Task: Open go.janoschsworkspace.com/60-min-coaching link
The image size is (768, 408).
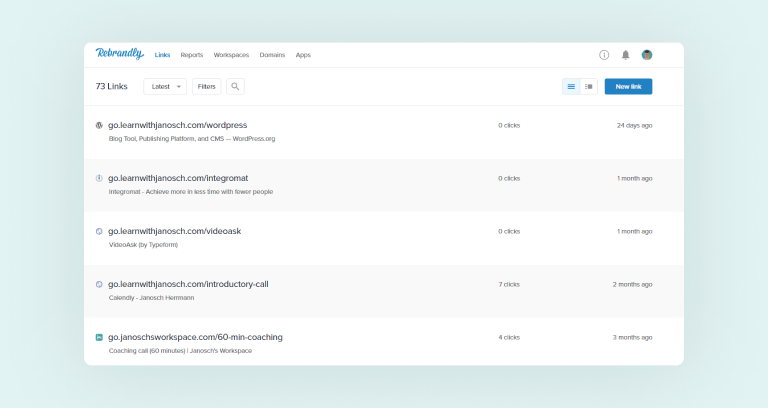Action: click(x=195, y=337)
